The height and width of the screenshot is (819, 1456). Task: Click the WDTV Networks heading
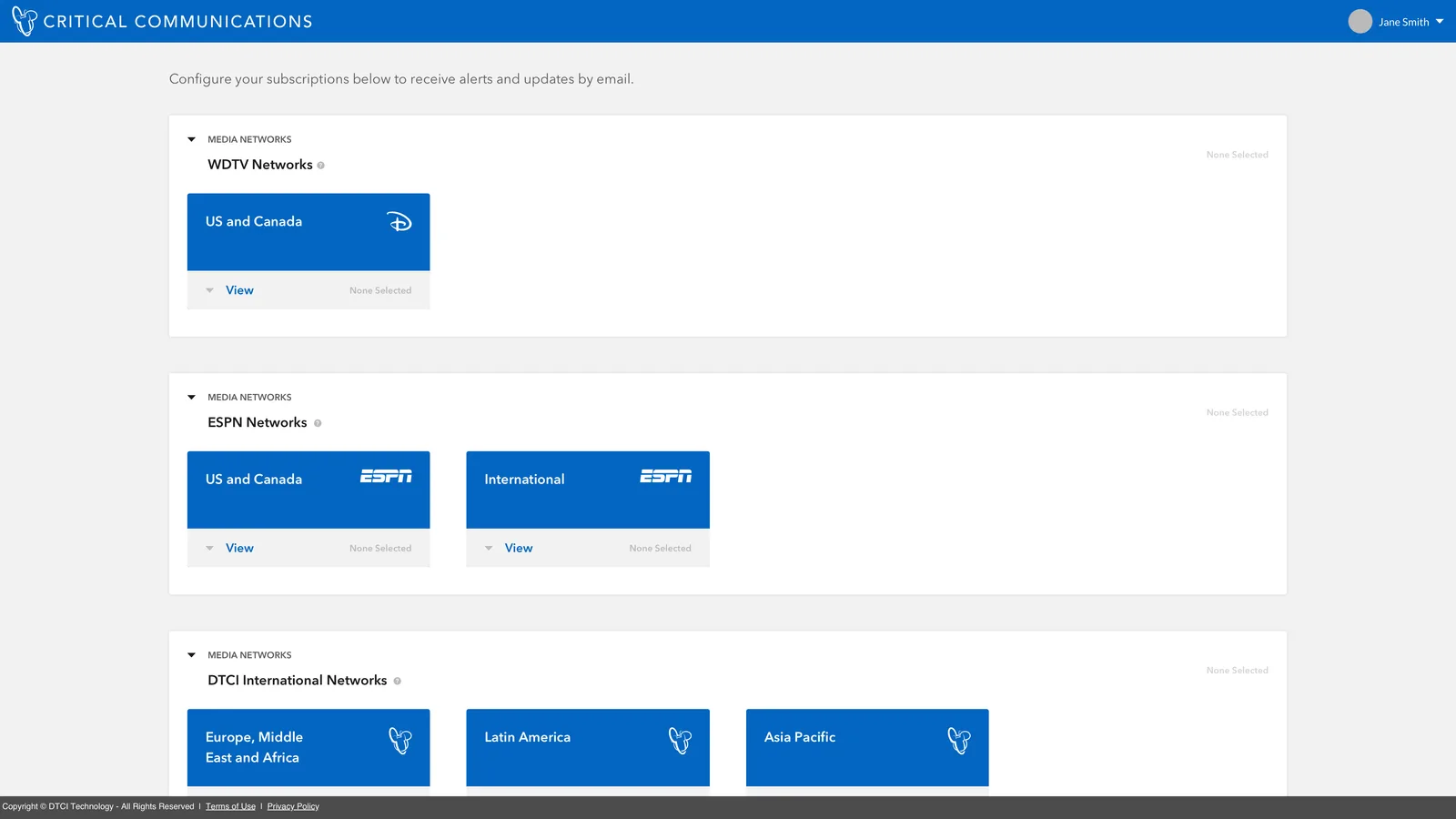(x=260, y=165)
